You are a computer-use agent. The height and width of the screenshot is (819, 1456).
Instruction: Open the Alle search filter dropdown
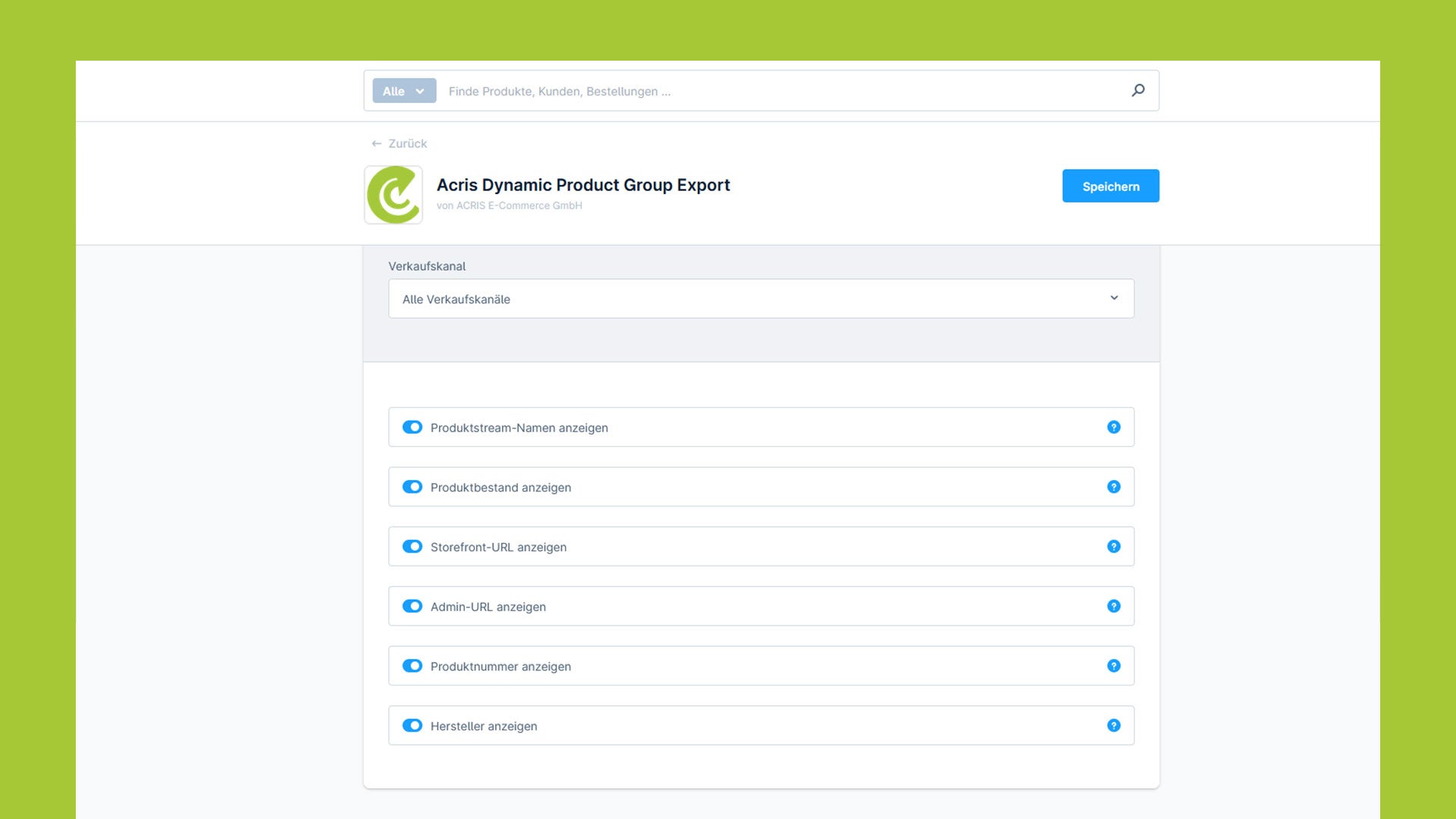[404, 90]
